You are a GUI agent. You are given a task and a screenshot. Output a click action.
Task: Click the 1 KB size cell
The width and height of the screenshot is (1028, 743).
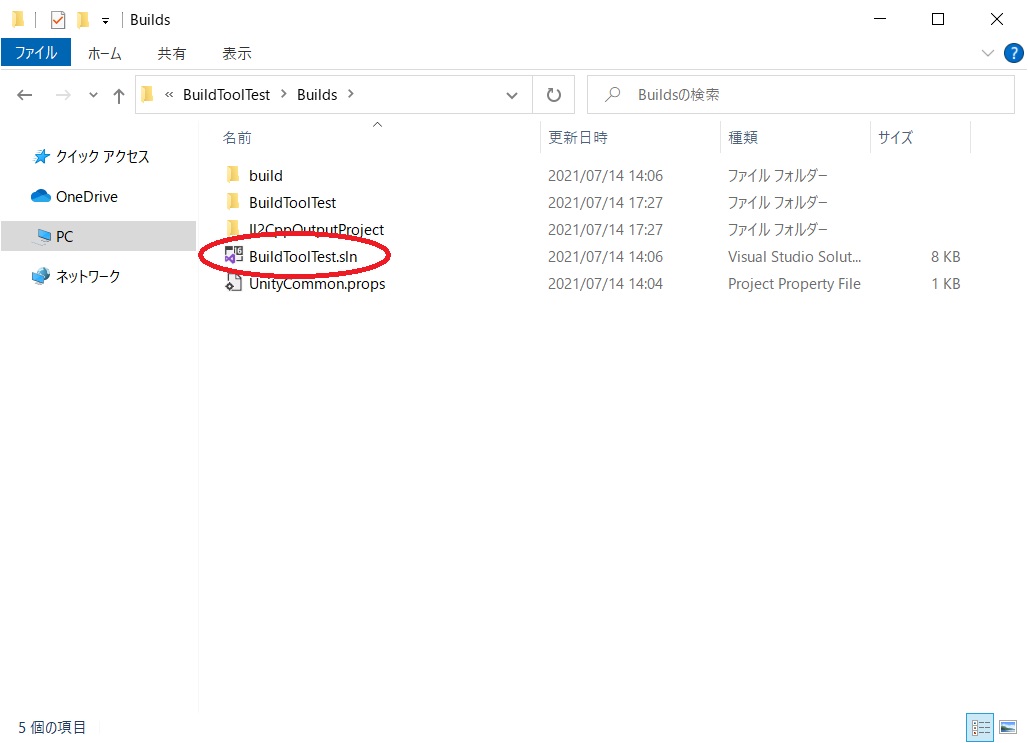pyautogui.click(x=945, y=284)
